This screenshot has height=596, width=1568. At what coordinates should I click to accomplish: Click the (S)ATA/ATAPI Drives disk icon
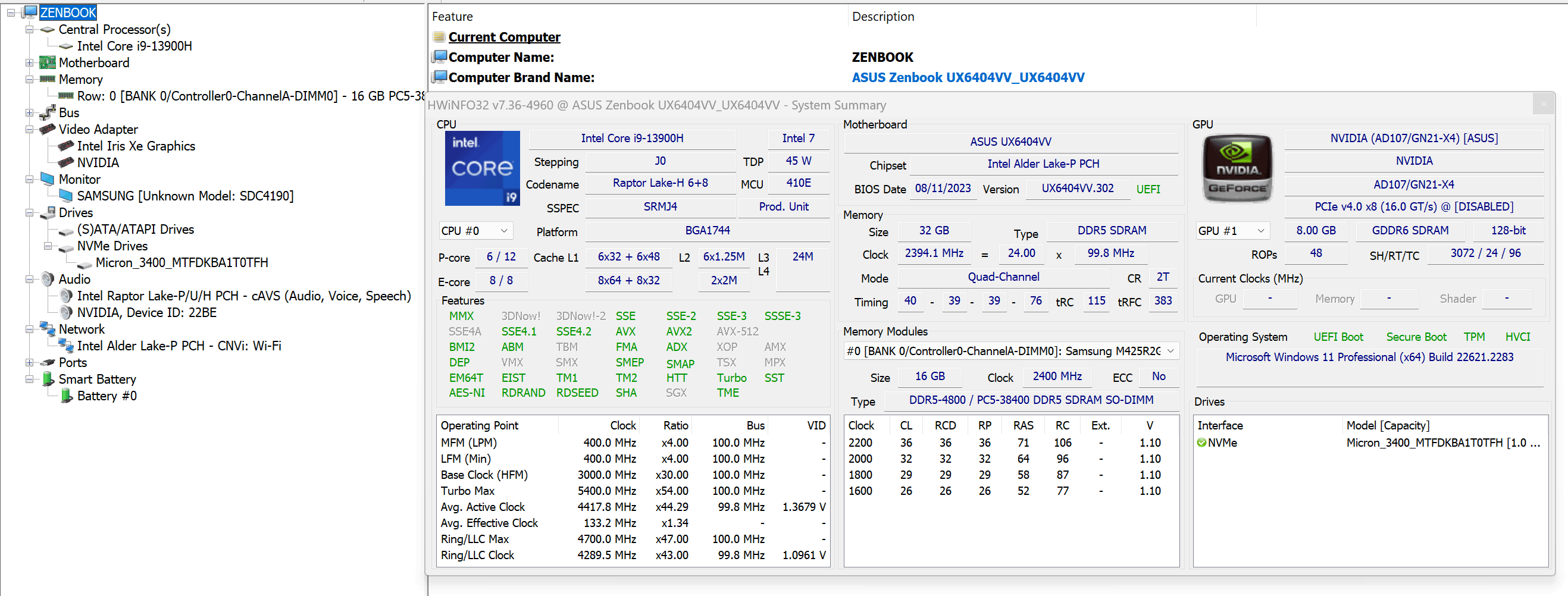65,231
